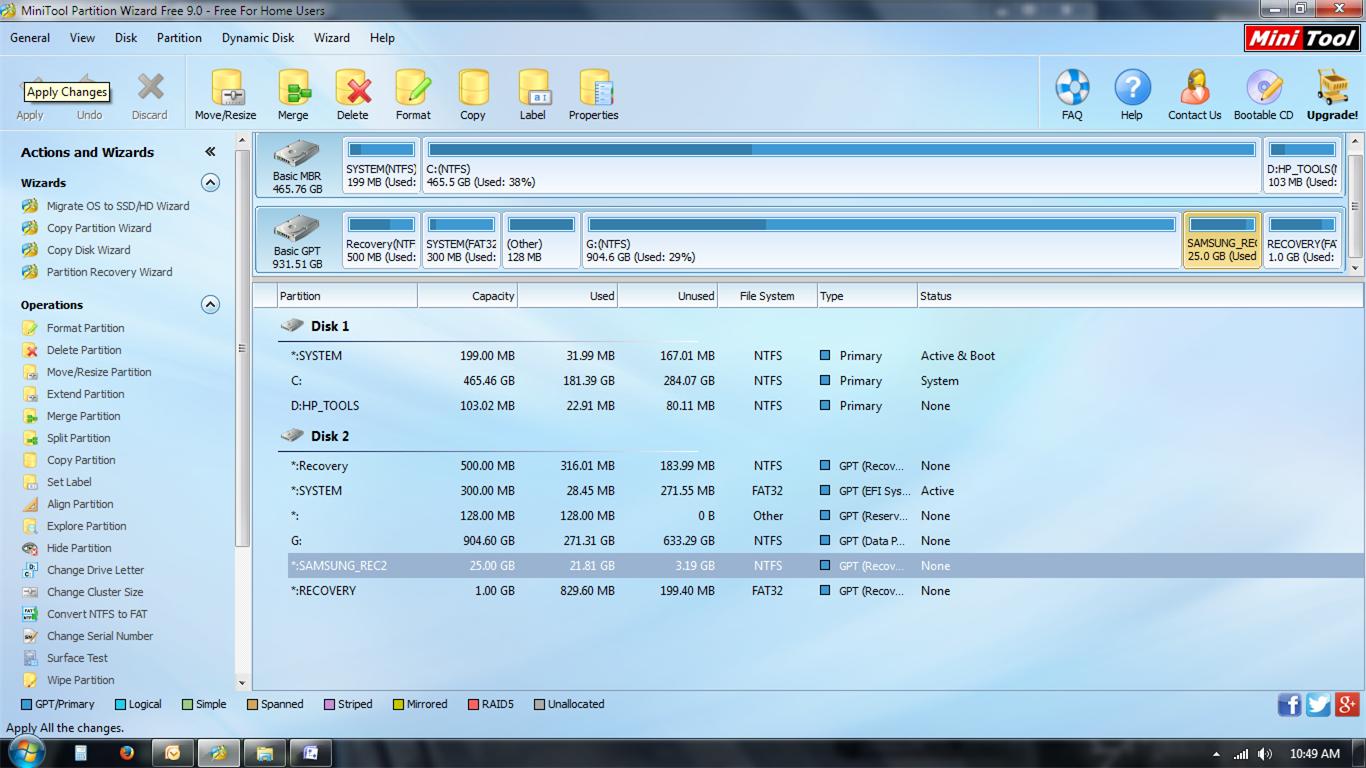Open the Disk menu
The image size is (1366, 768).
click(126, 38)
